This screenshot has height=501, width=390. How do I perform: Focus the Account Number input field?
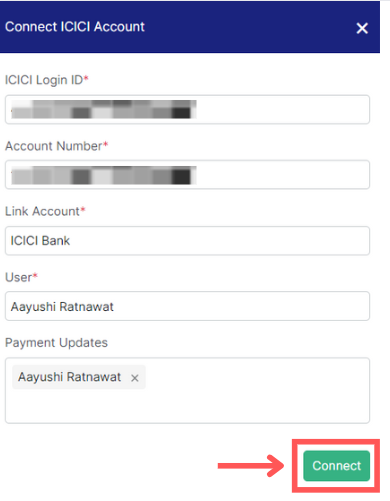187,175
